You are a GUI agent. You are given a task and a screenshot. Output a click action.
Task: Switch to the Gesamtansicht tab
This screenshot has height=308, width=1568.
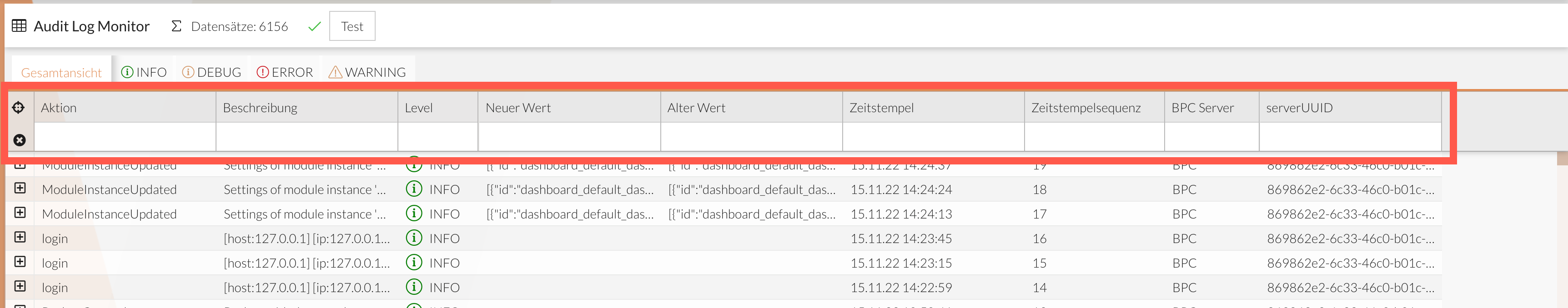coord(61,72)
